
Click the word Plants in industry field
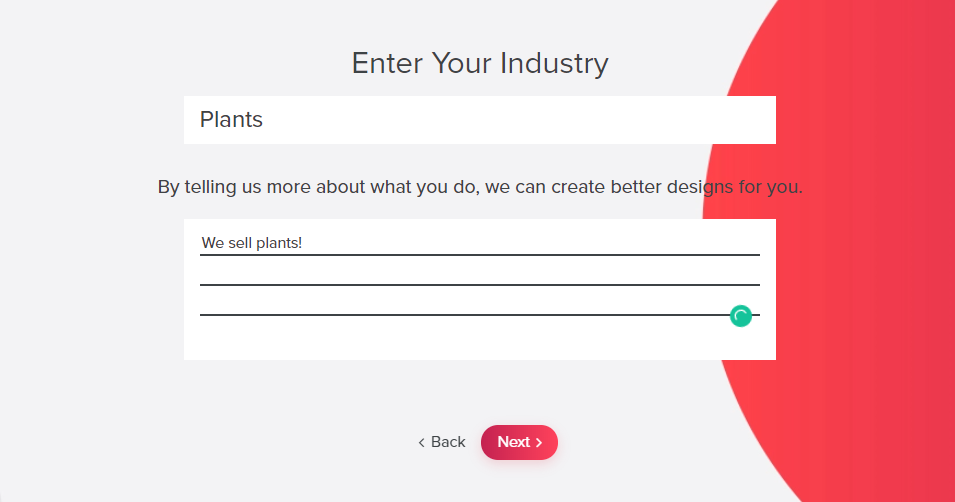pos(231,120)
